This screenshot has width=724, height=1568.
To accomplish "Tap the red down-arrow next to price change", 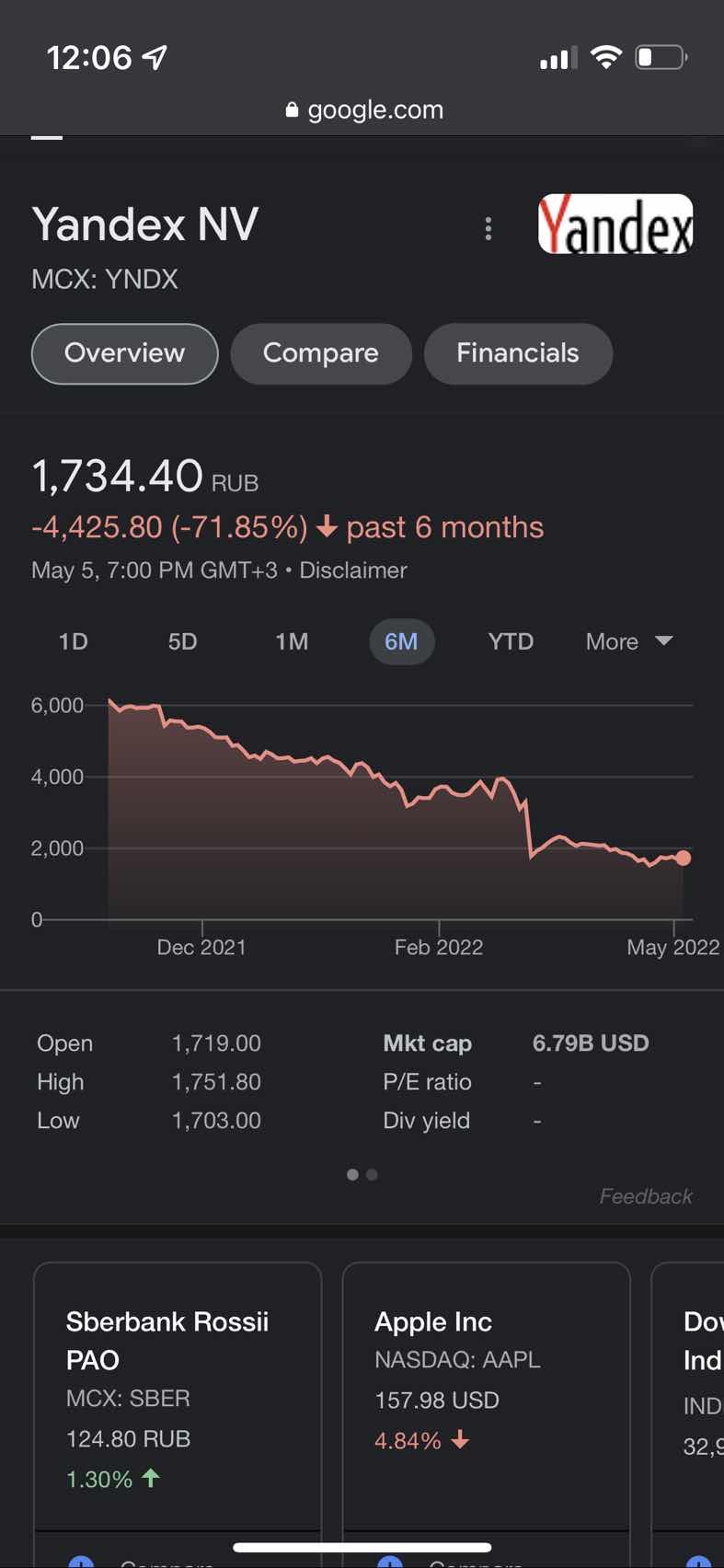I will (327, 527).
